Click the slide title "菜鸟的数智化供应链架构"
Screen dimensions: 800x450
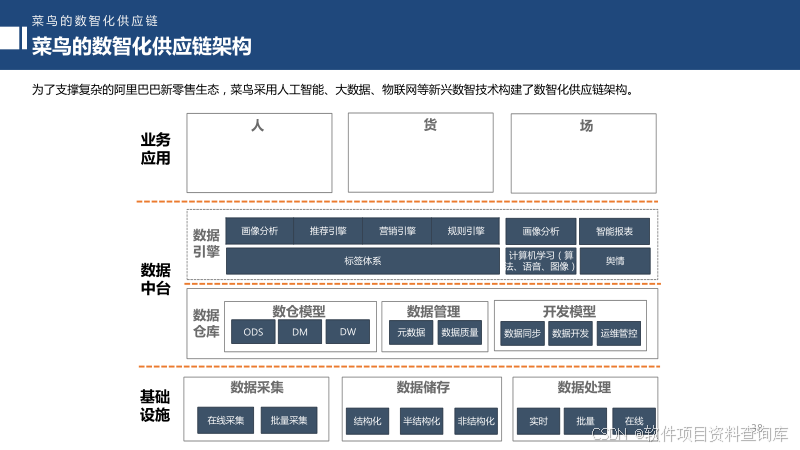[x=141, y=46]
